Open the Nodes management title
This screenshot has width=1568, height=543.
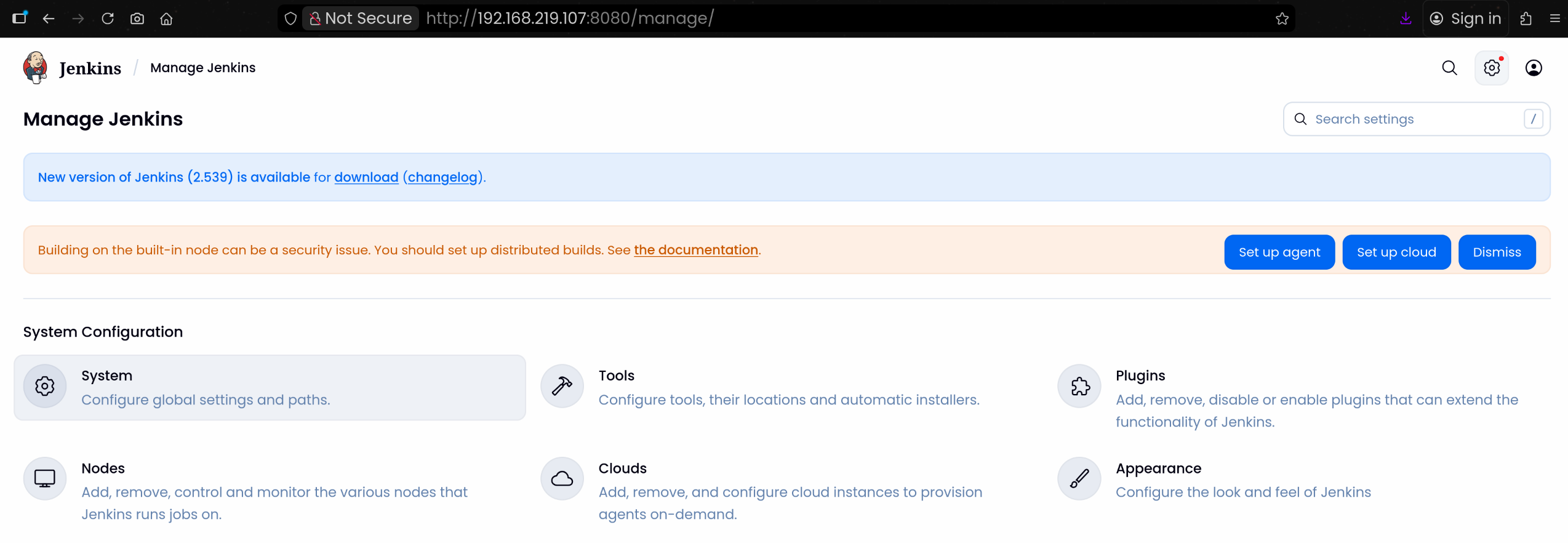(103, 469)
